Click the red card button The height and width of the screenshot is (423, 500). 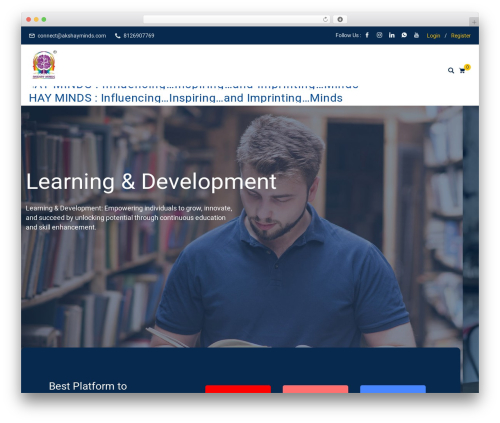coord(238,389)
